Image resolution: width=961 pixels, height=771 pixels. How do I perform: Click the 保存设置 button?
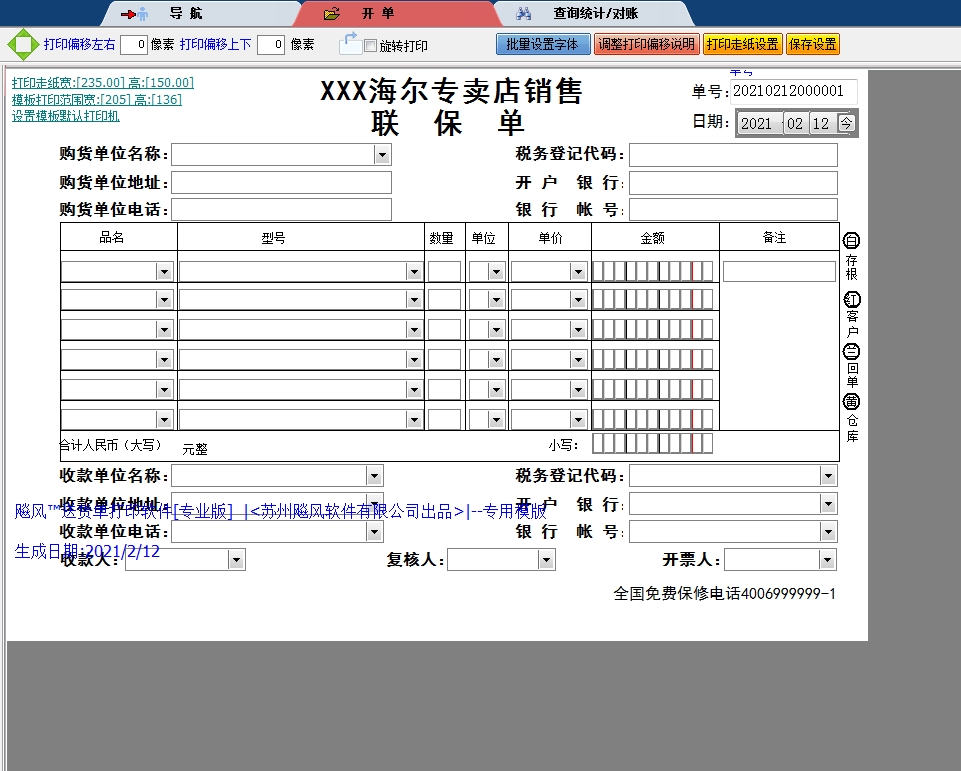pos(812,44)
